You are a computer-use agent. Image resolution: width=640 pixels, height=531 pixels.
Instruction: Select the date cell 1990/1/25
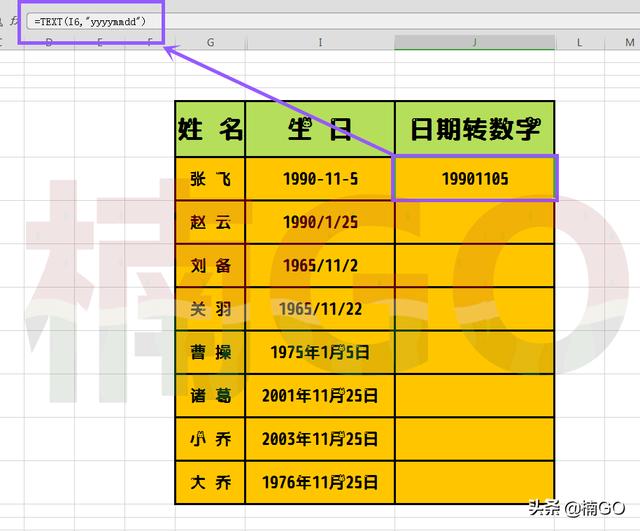[320, 222]
